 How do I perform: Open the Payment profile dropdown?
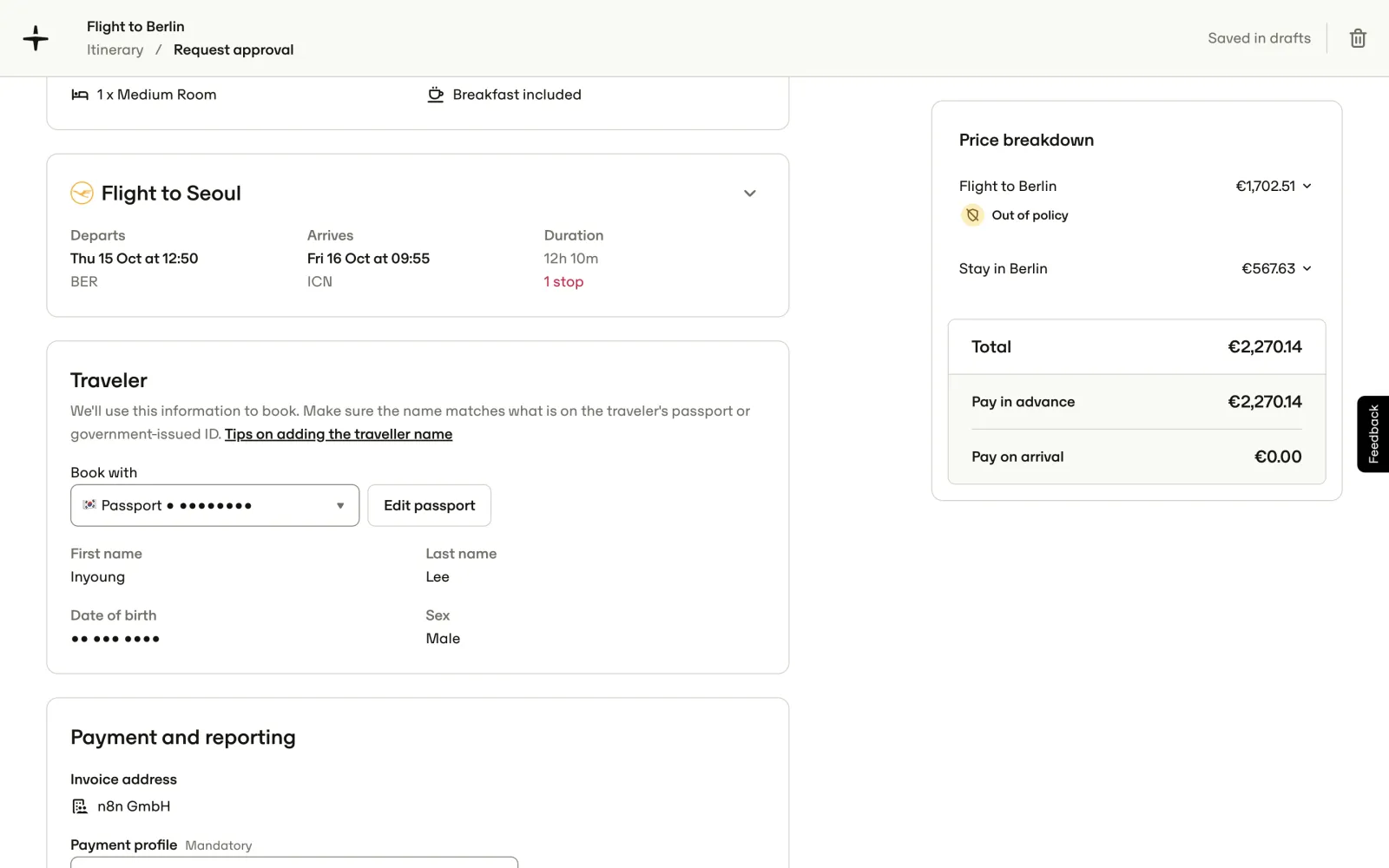pyautogui.click(x=294, y=862)
